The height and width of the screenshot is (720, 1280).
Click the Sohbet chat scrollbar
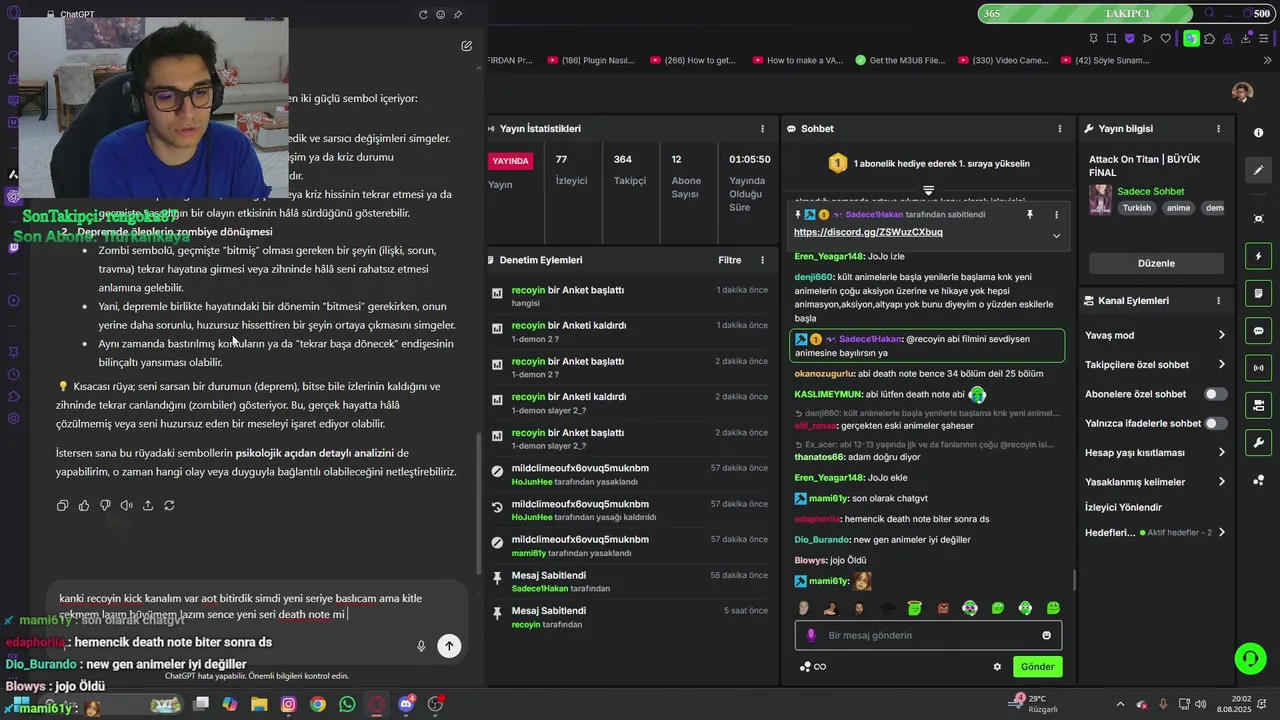pyautogui.click(x=1075, y=580)
